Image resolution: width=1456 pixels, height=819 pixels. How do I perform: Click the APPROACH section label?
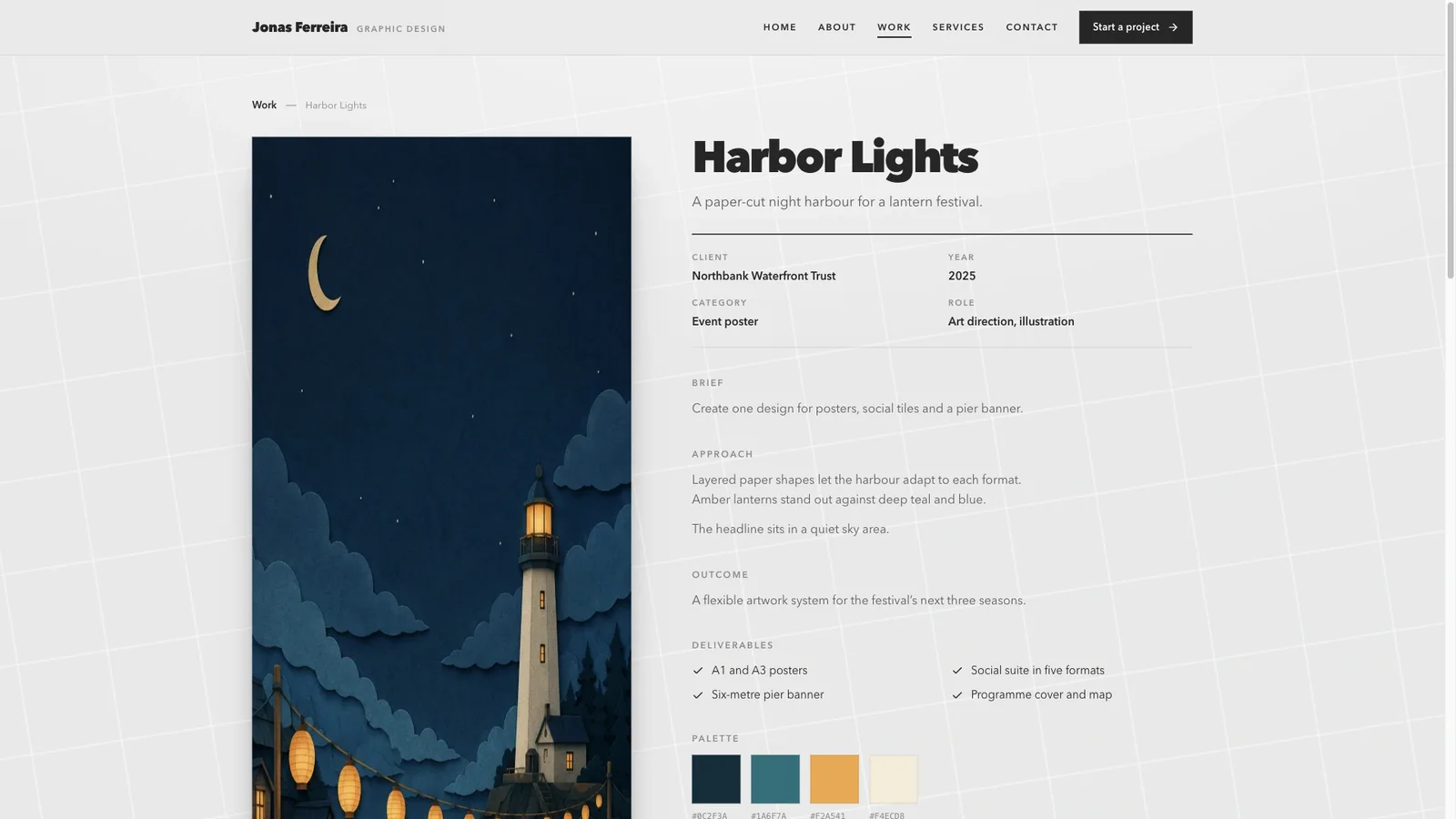(x=723, y=454)
